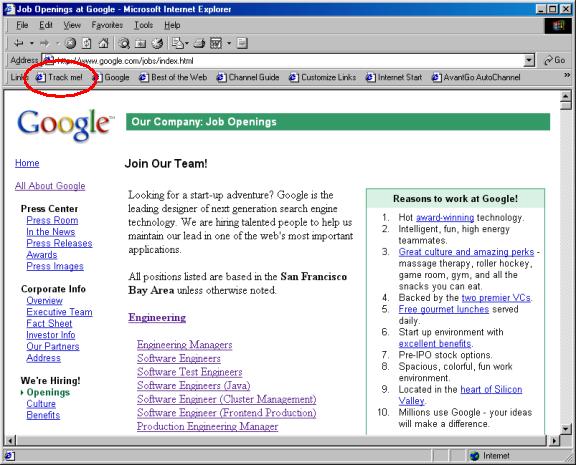Viewport: 576px width, 465px height.
Task: Open the Software Engineers (Java) link
Action: pos(194,386)
